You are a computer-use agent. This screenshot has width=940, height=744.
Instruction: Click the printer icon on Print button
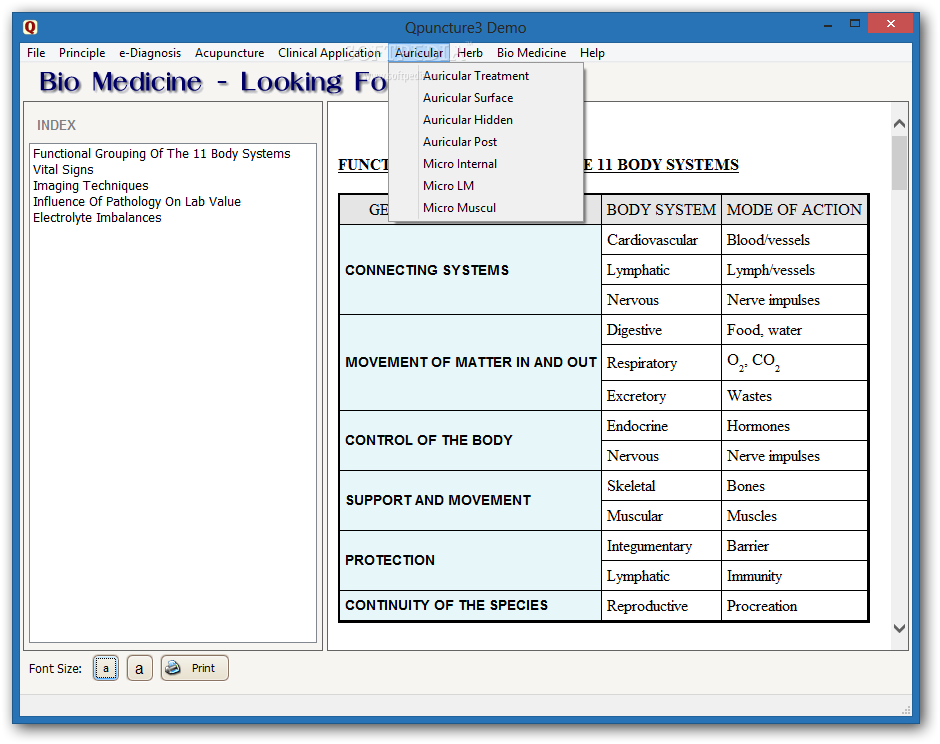click(x=173, y=667)
